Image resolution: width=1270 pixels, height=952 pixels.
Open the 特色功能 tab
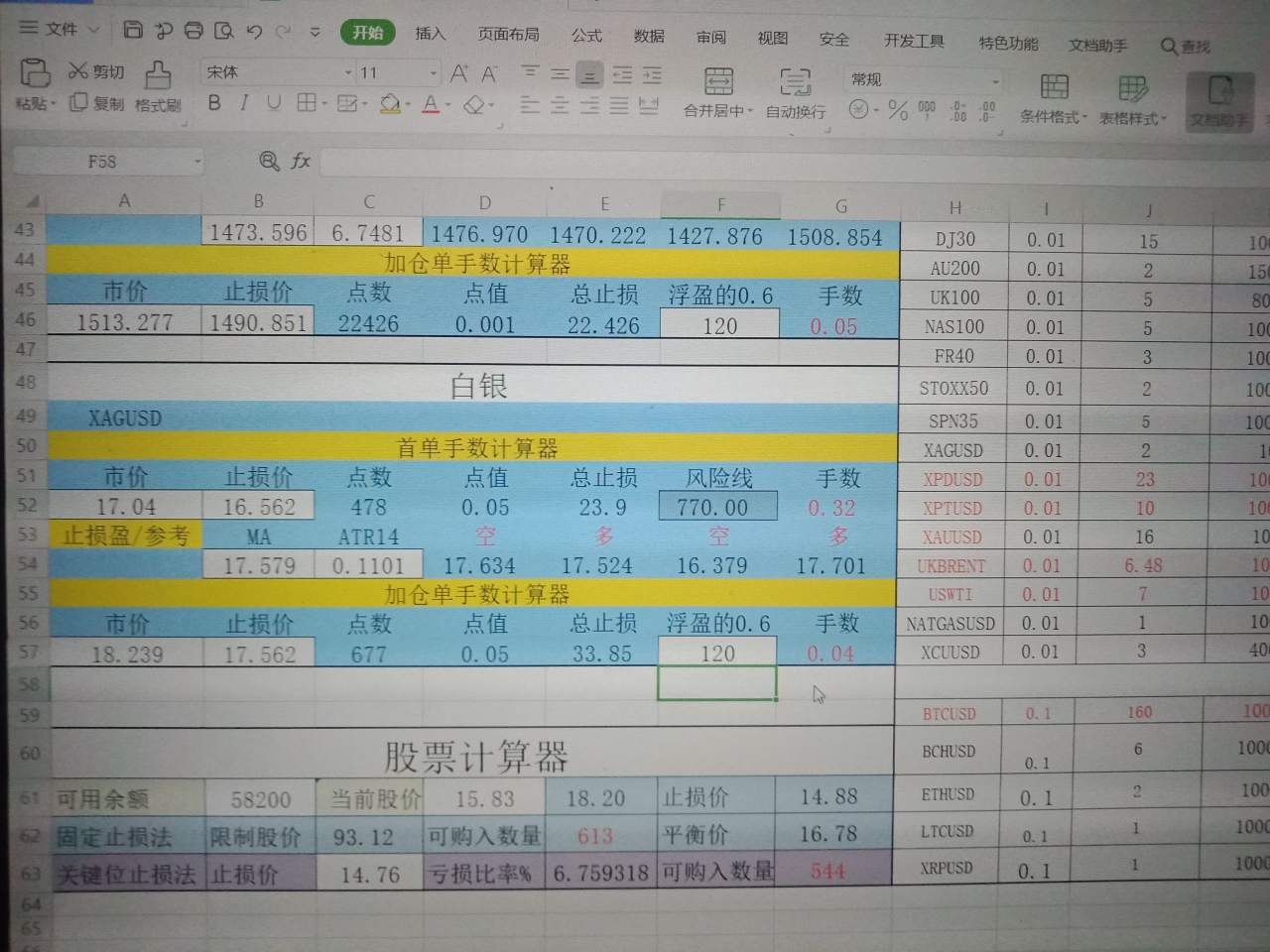tap(1008, 43)
